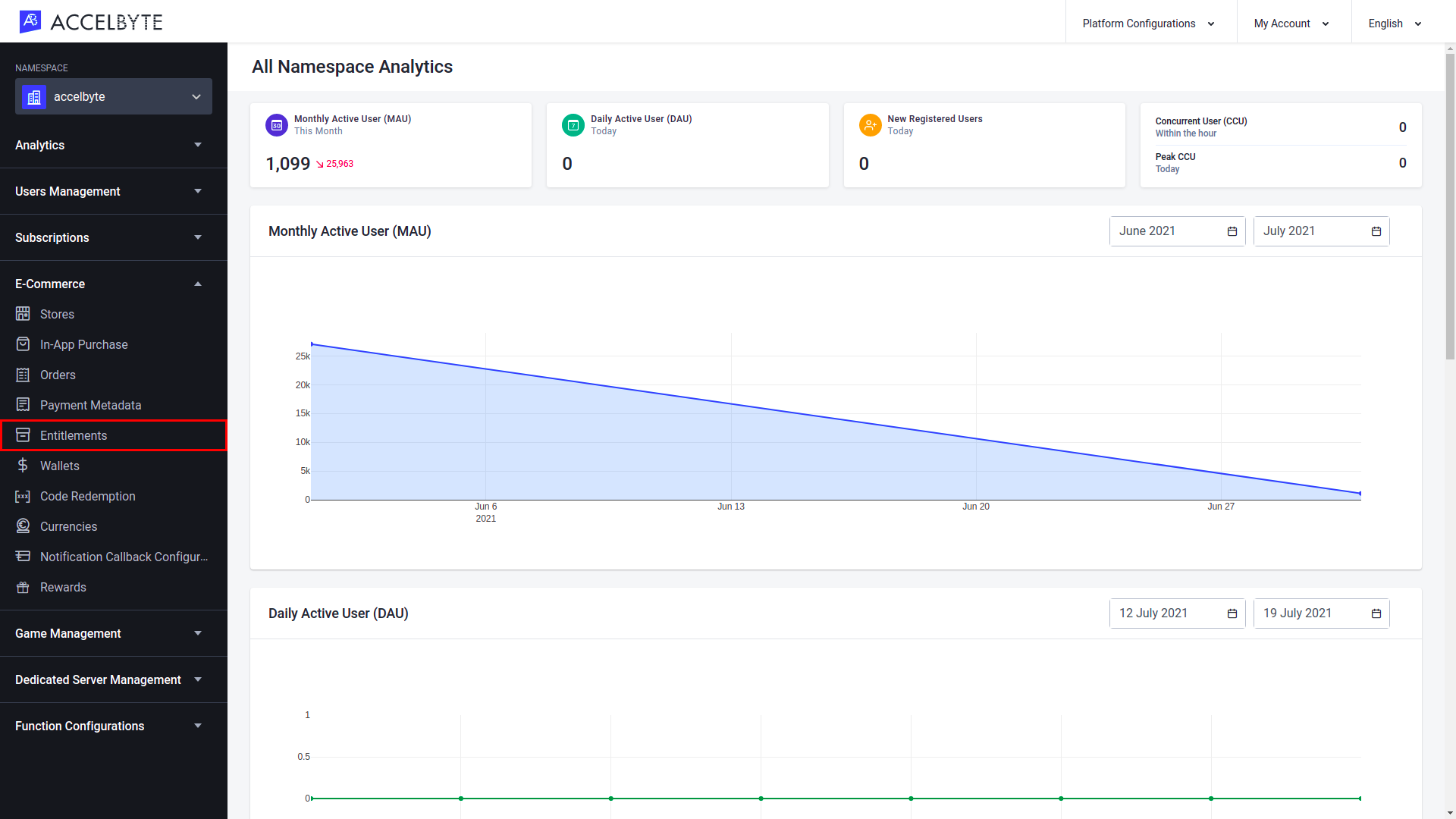This screenshot has height=819, width=1456.
Task: Open My Account dropdown
Action: (x=1293, y=24)
